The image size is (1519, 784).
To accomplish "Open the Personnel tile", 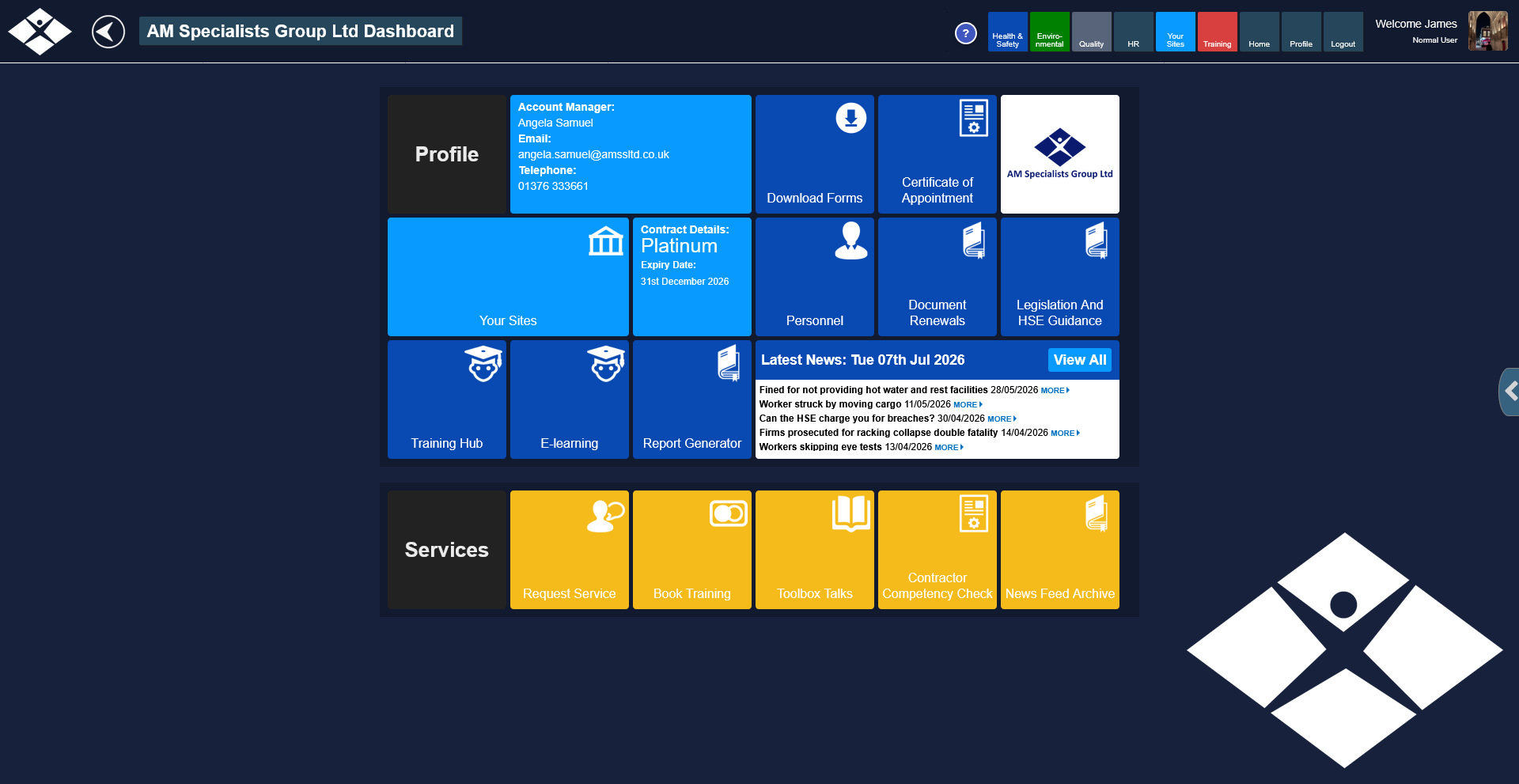I will 815,277.
